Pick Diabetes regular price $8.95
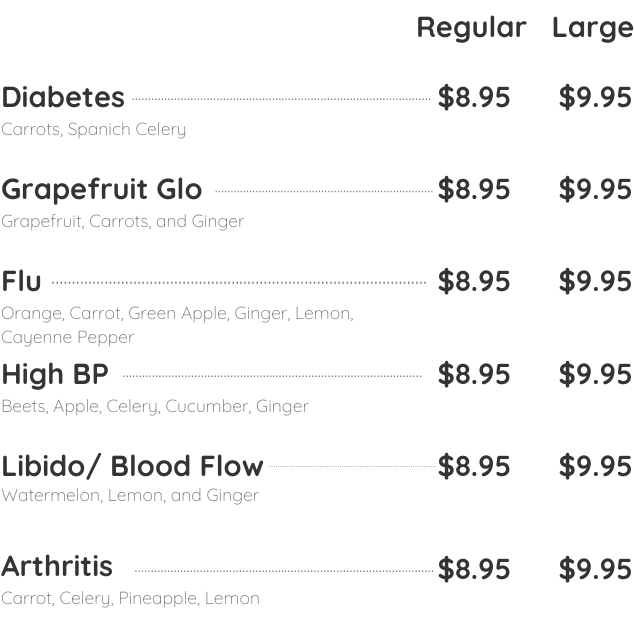This screenshot has height=626, width=634. [474, 98]
